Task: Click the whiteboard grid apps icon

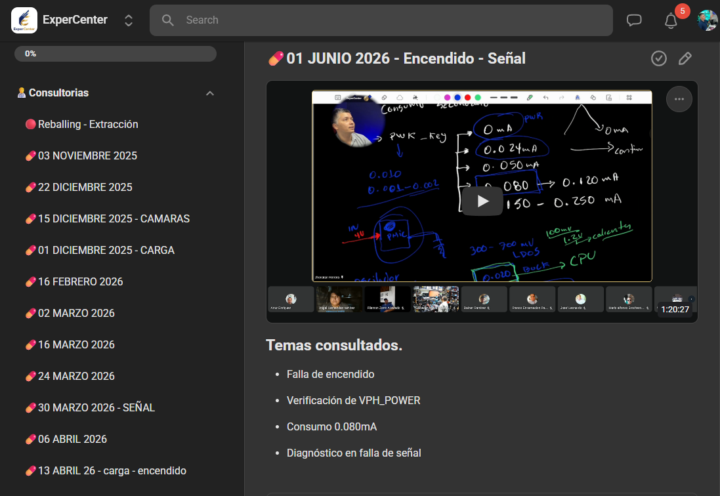Action: point(629,97)
